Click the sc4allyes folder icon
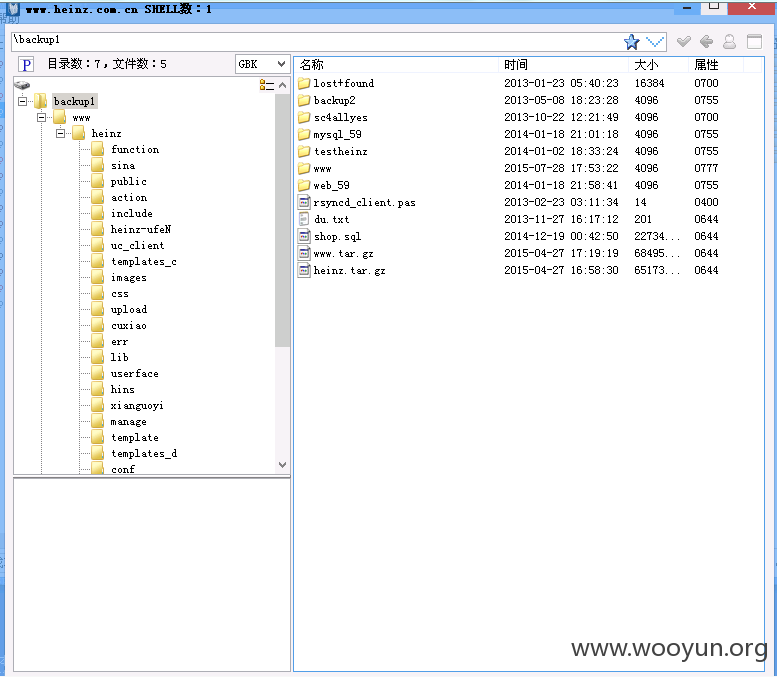The width and height of the screenshot is (777, 677). click(x=304, y=117)
